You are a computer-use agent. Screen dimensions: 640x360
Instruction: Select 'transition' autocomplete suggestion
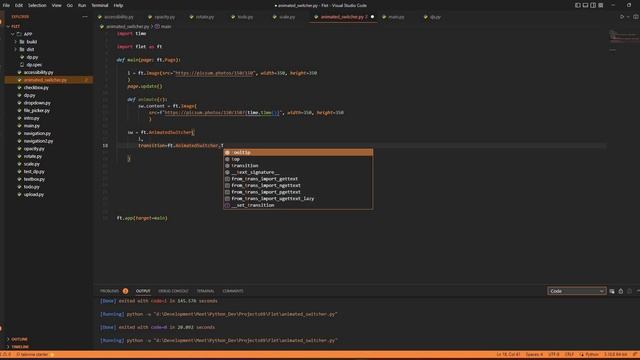pyautogui.click(x=298, y=166)
